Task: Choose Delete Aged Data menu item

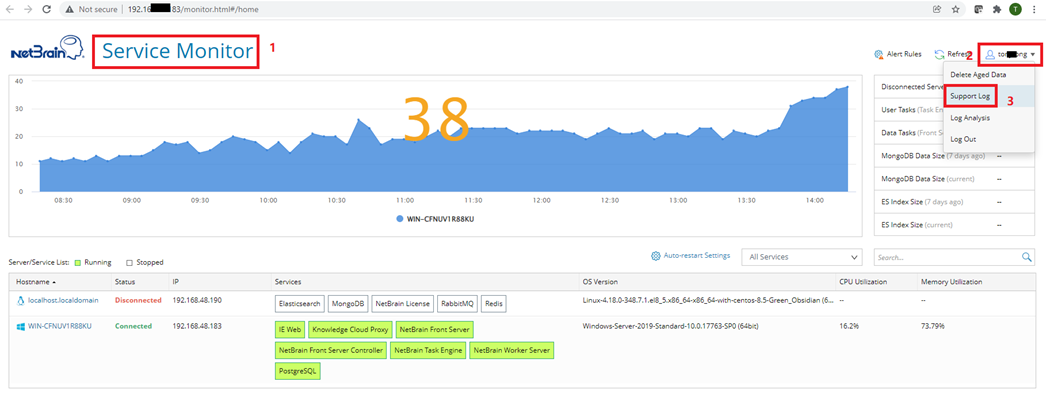Action: click(x=977, y=74)
